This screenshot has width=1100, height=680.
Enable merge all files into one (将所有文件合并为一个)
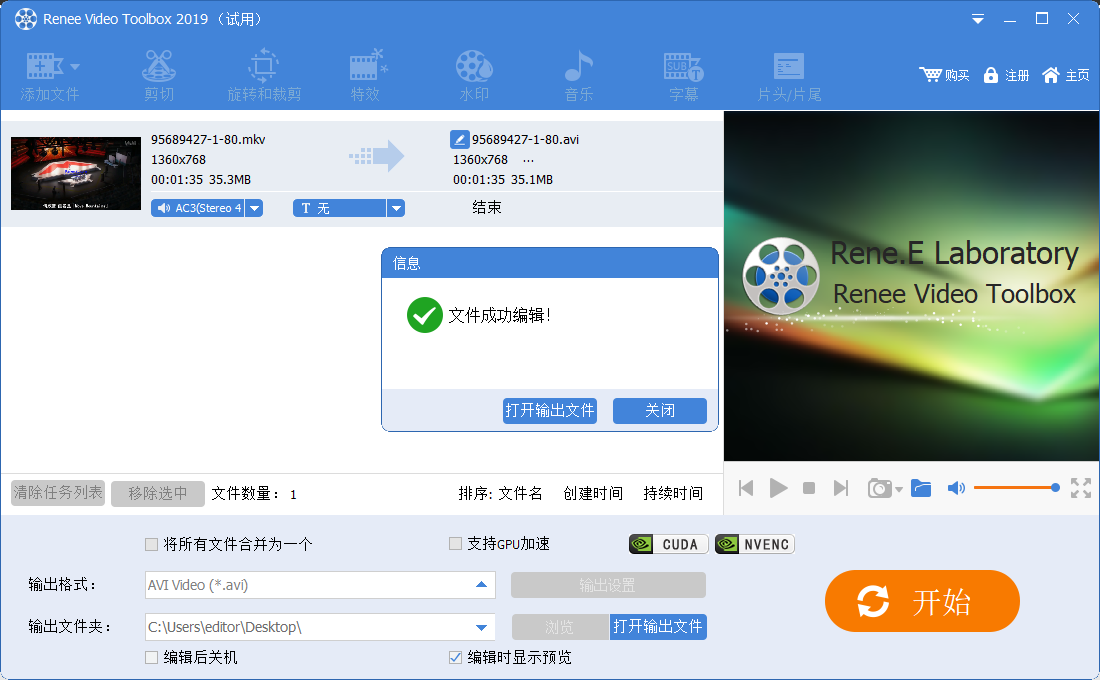tap(151, 544)
